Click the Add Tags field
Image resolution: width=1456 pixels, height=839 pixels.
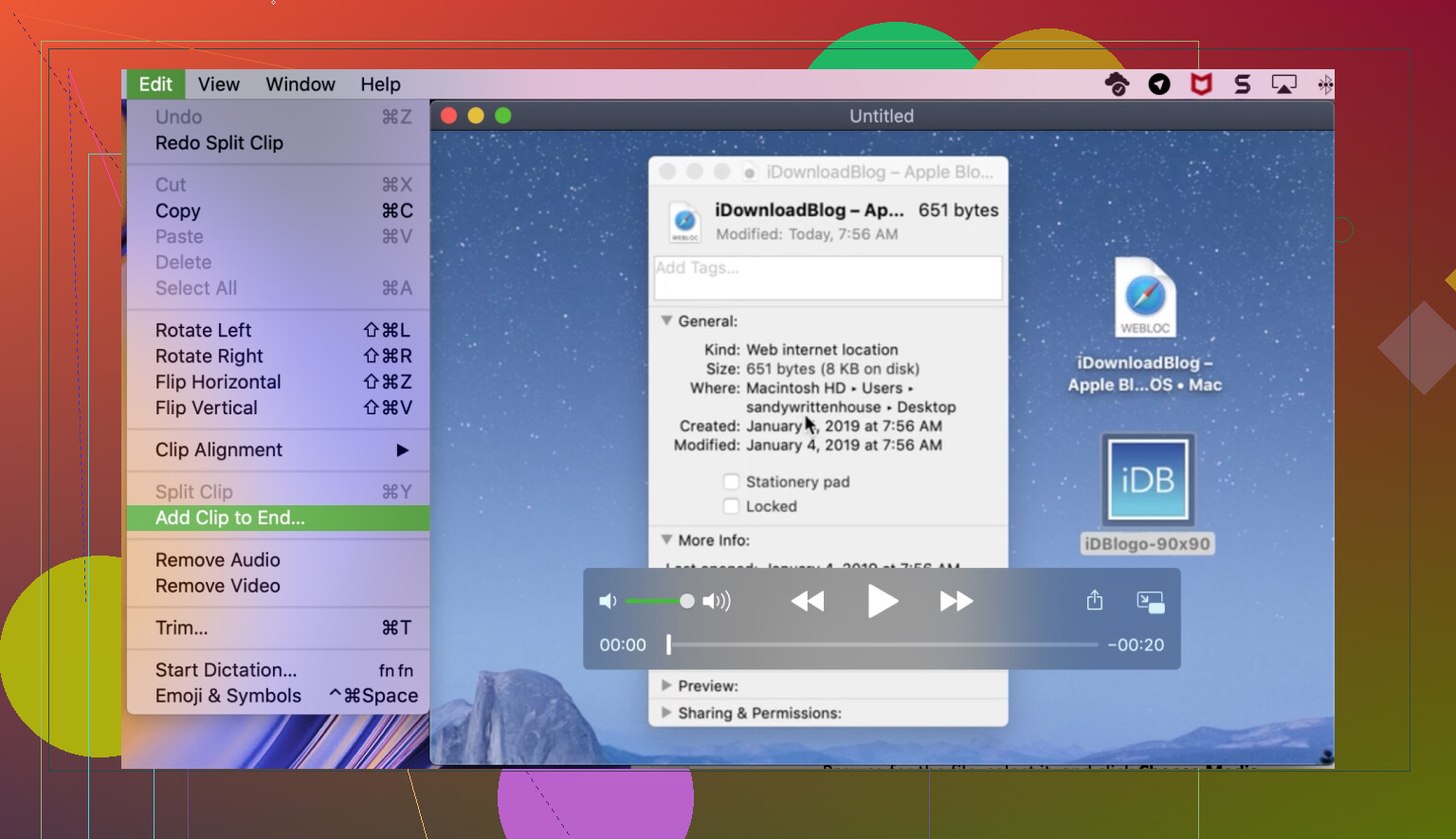pyautogui.click(x=828, y=278)
